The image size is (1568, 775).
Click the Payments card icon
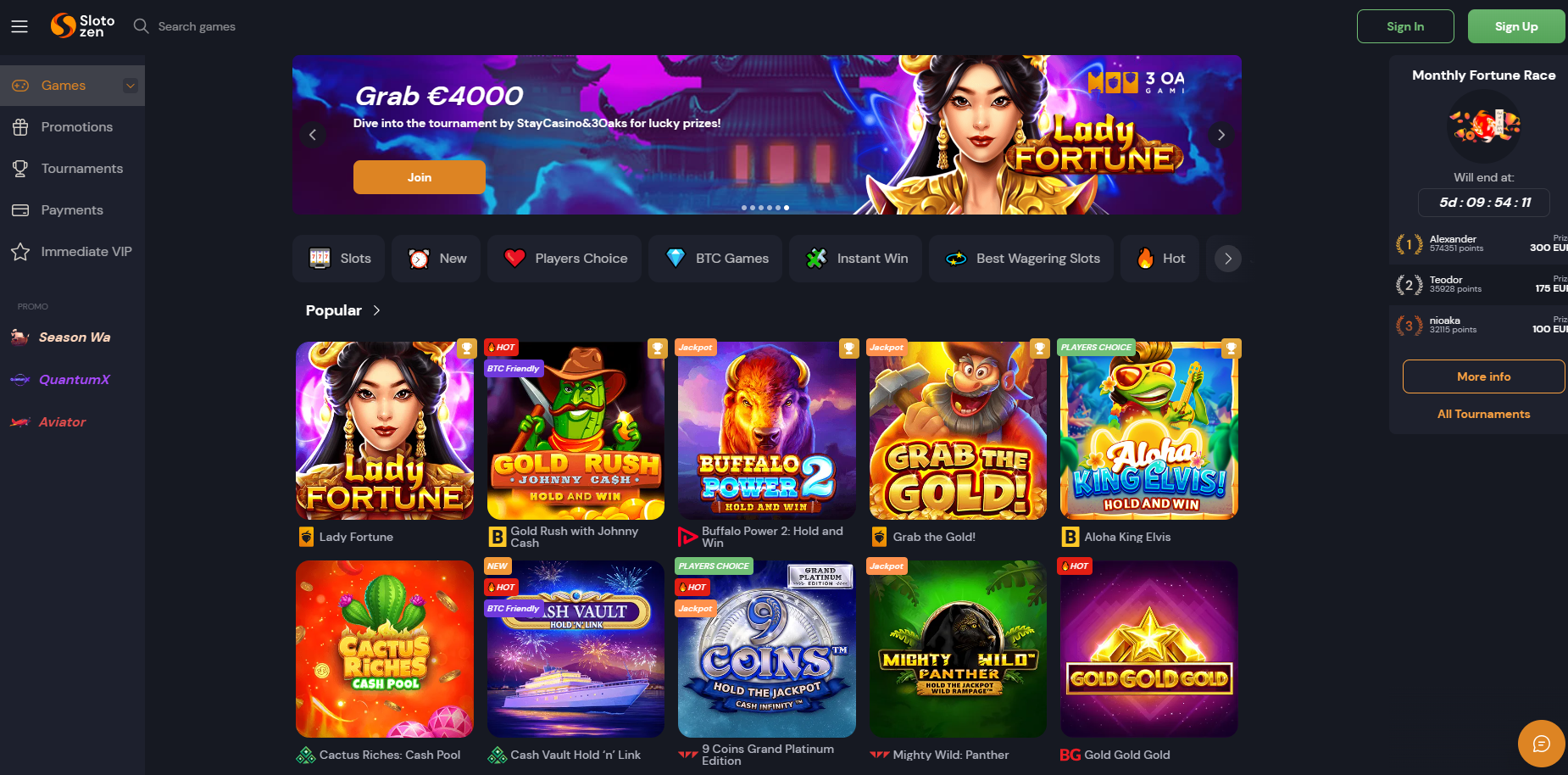pos(20,210)
